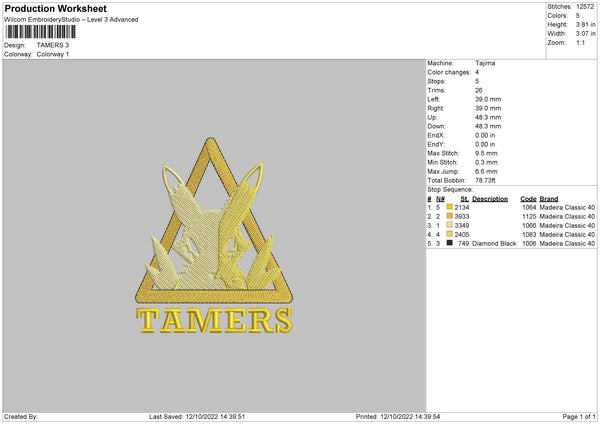Click the 'Diamond Black' description text
Image resolution: width=600 pixels, height=424 pixels.
click(494, 244)
